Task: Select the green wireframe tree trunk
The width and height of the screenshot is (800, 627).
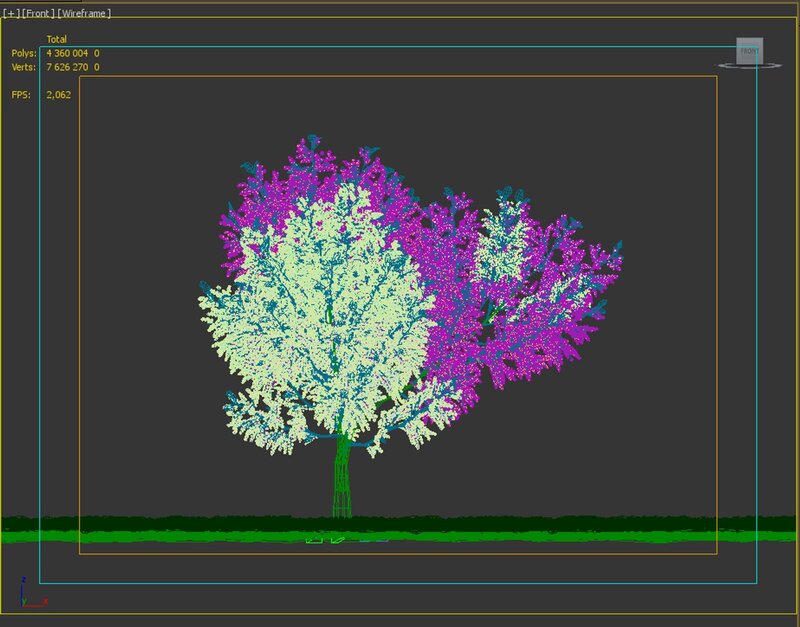Action: click(342, 480)
